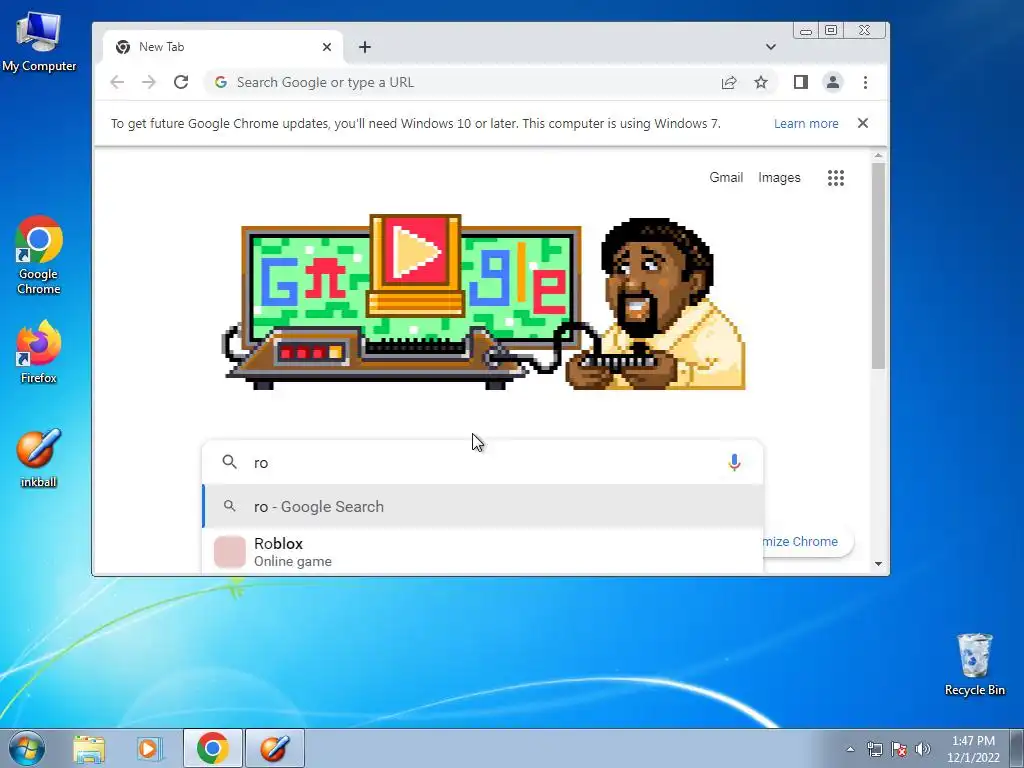1024x768 pixels.
Task: Open the Images link
Action: click(779, 178)
